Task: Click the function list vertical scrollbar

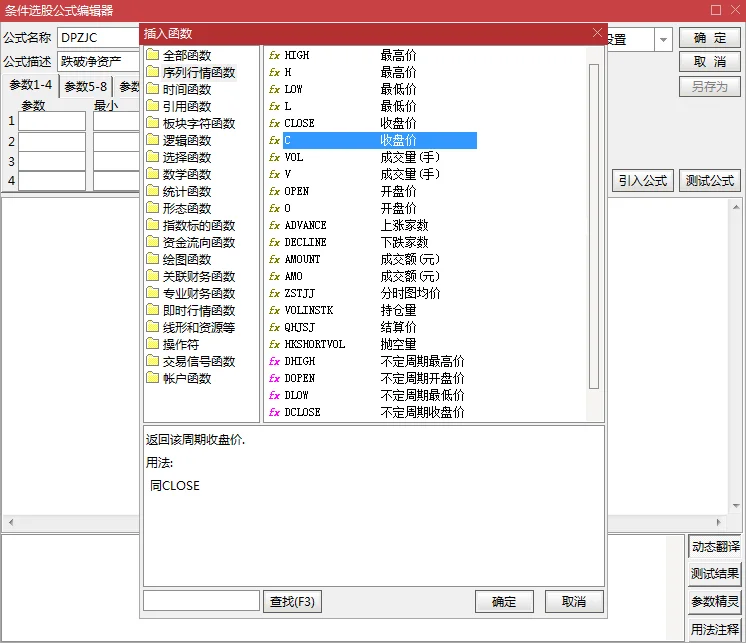Action: [x=594, y=226]
